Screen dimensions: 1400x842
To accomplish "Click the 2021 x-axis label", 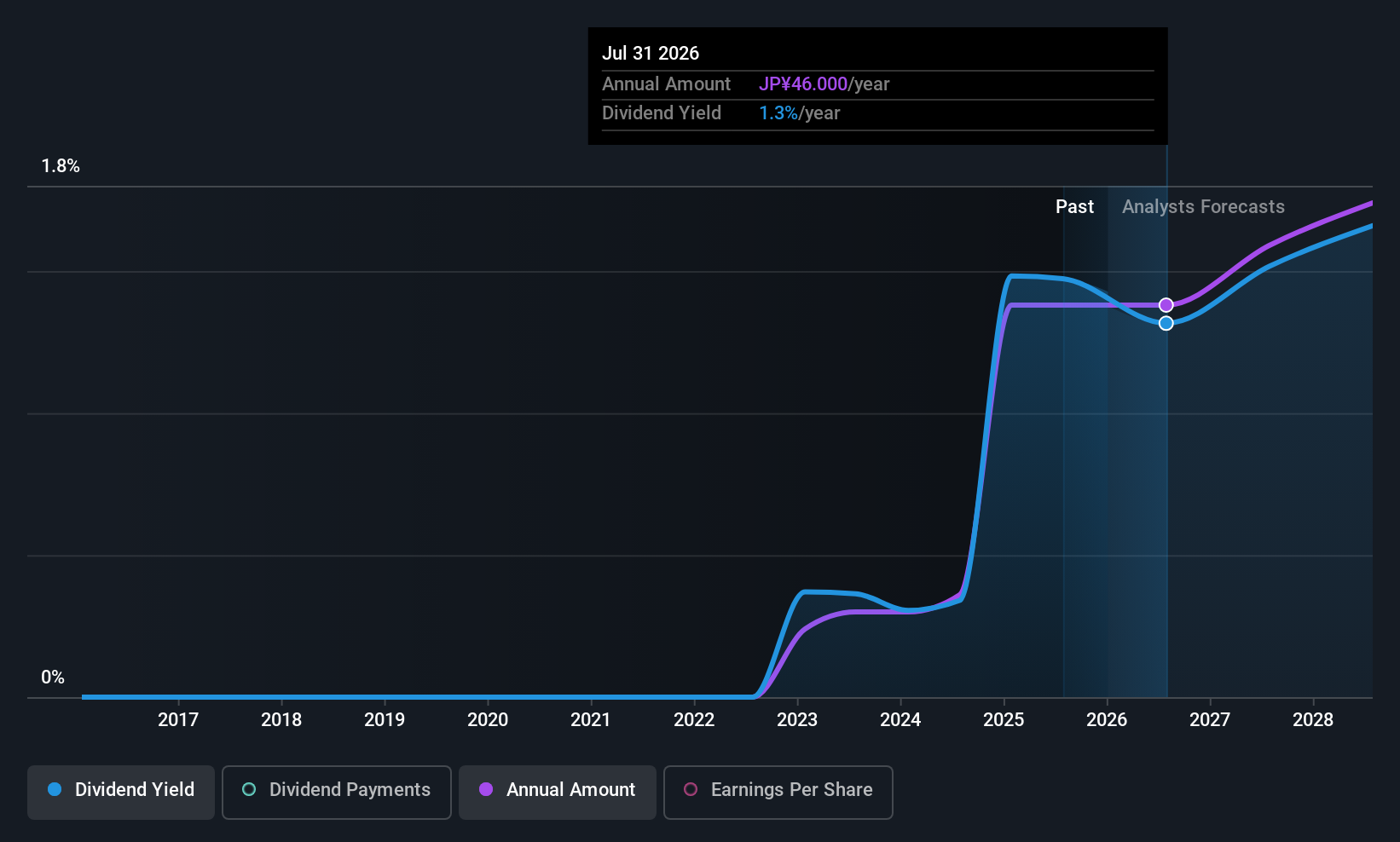I will pos(591,720).
